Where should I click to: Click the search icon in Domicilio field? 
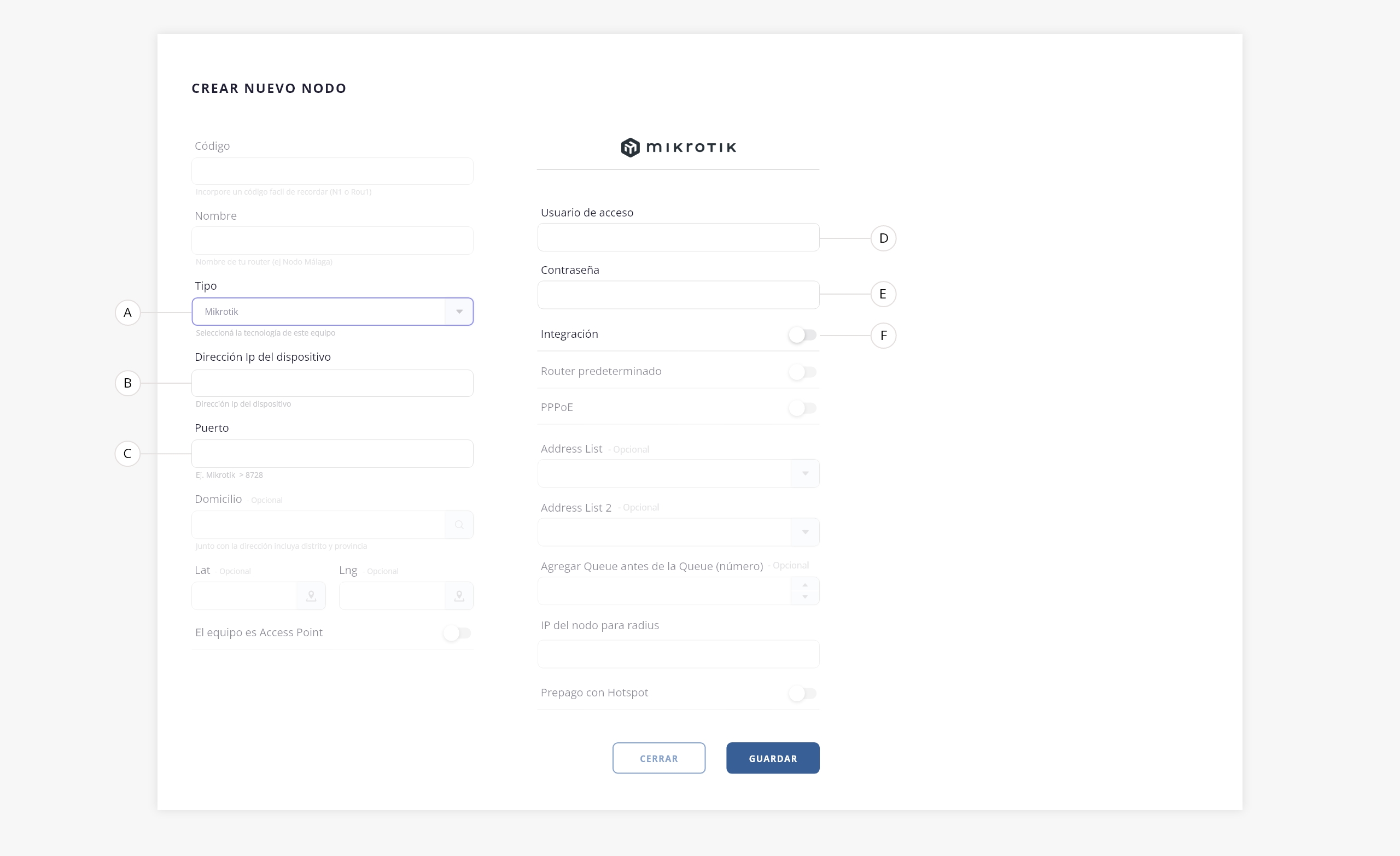click(459, 525)
